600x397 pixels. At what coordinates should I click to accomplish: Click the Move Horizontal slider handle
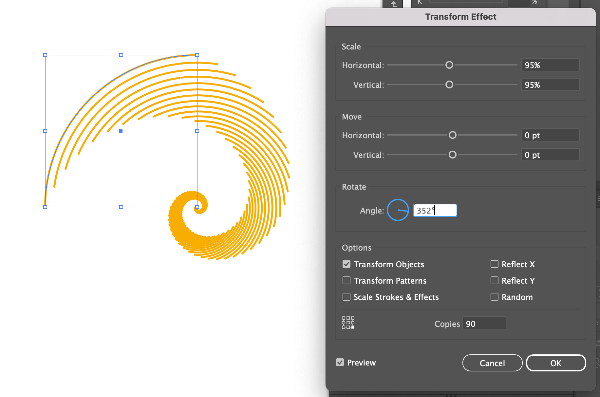(x=452, y=135)
